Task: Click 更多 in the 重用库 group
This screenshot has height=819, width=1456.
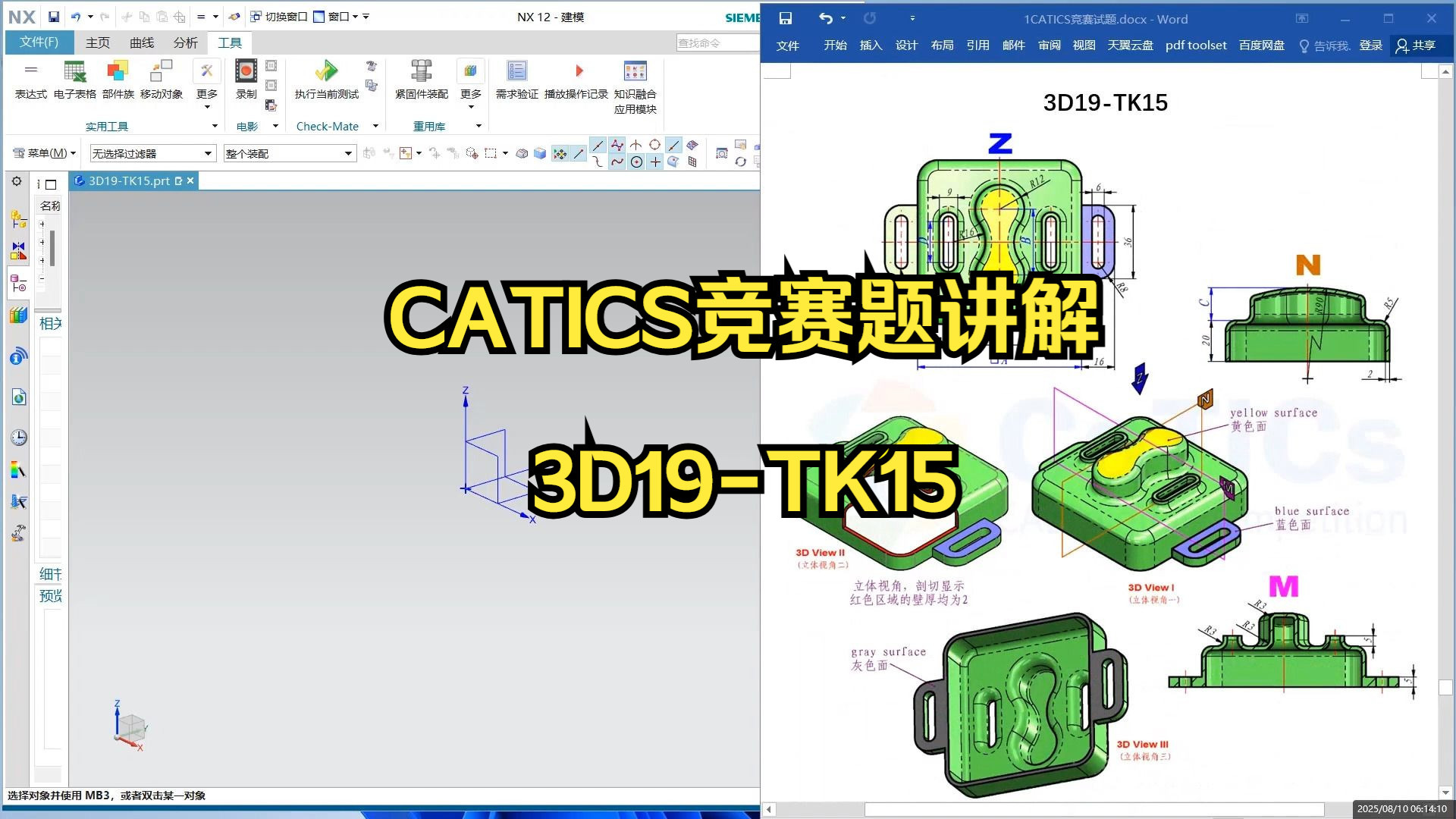Action: 470,83
